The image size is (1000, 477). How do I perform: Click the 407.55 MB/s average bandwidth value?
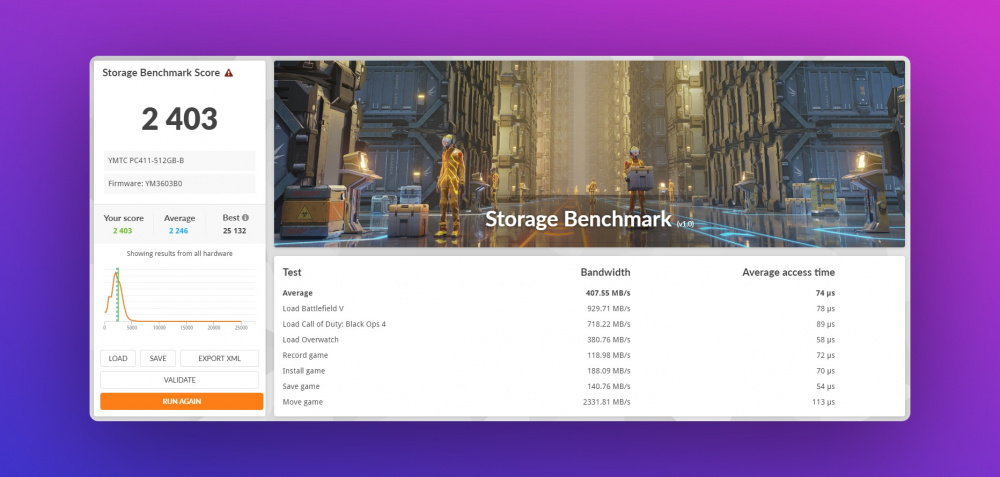[x=607, y=293]
